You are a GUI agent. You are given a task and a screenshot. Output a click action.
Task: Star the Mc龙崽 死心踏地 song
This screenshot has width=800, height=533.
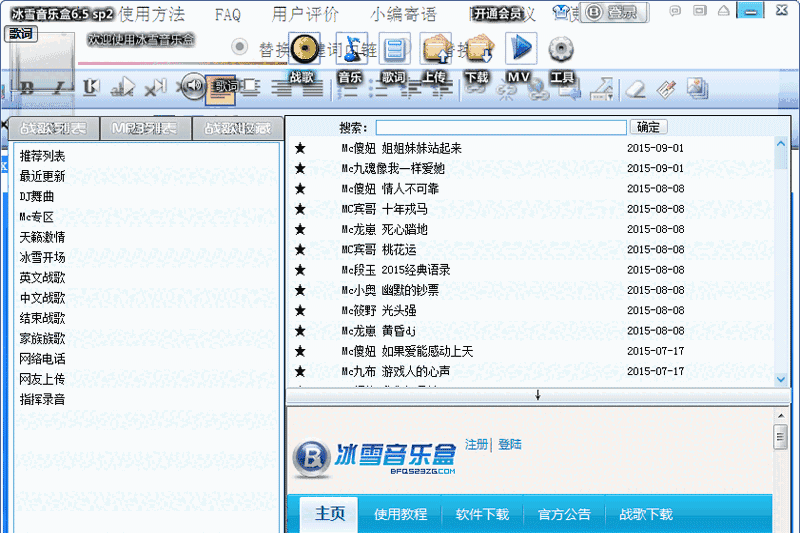300,230
